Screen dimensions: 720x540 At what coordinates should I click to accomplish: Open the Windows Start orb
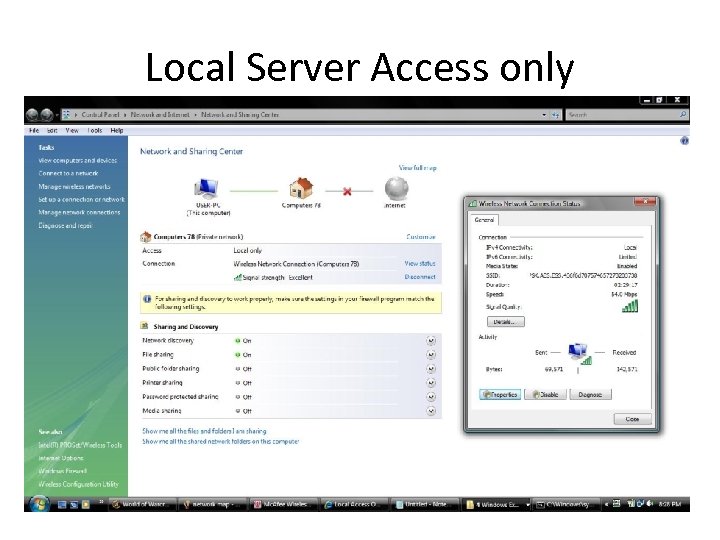coord(39,504)
